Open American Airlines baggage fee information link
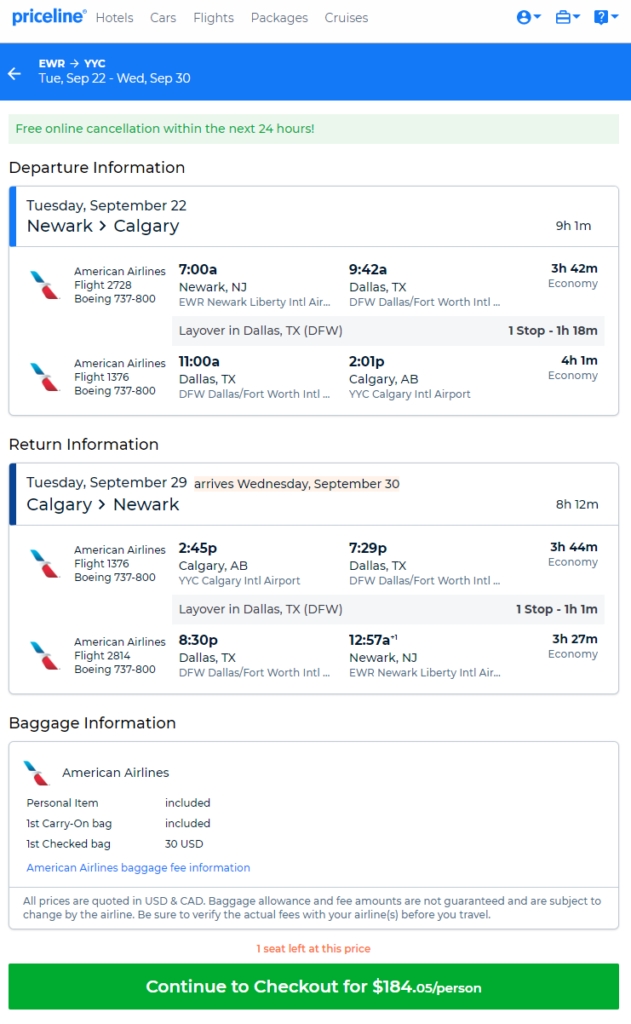 (138, 867)
